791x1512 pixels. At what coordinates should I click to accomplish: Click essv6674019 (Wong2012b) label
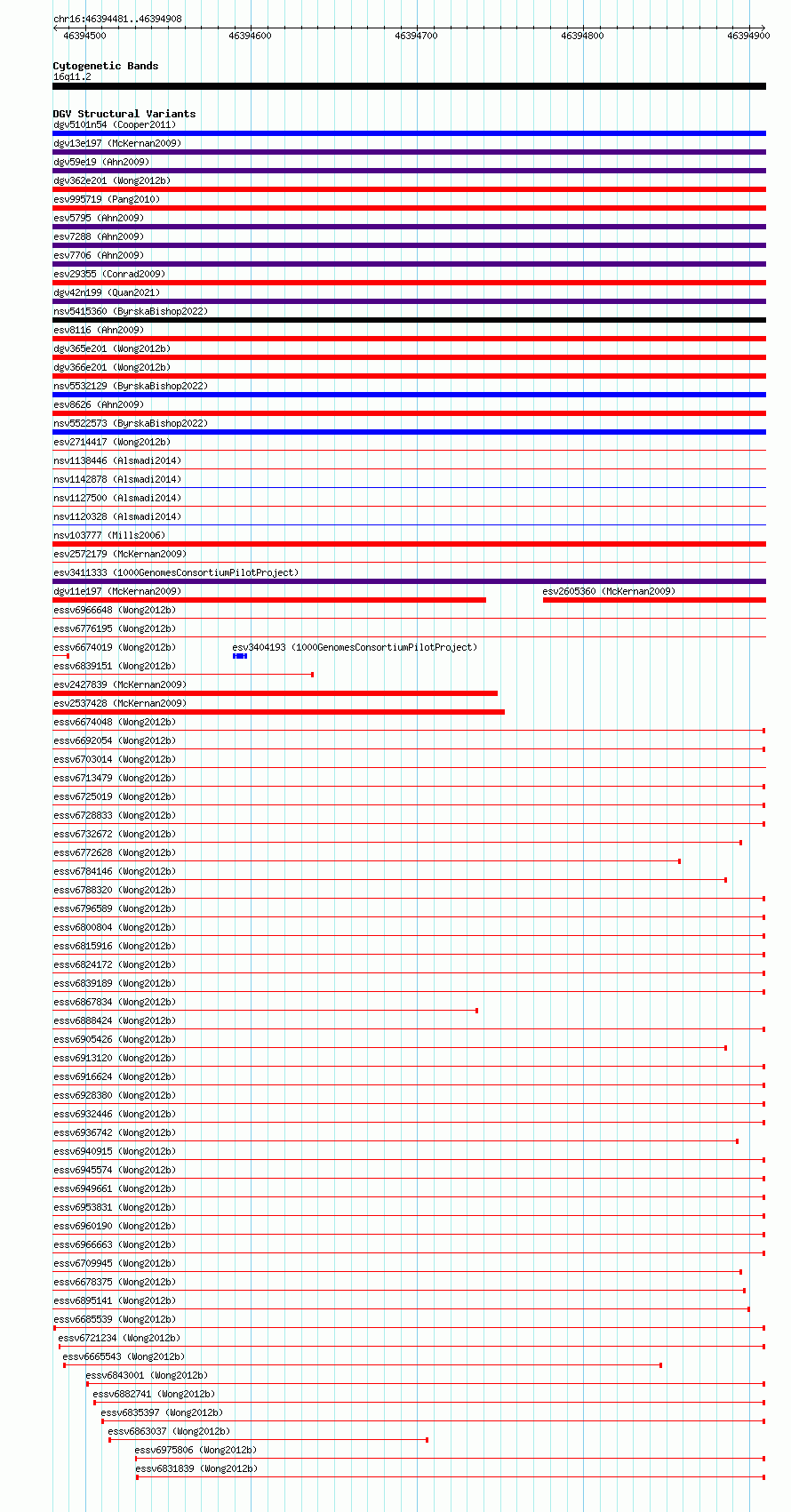coord(115,647)
